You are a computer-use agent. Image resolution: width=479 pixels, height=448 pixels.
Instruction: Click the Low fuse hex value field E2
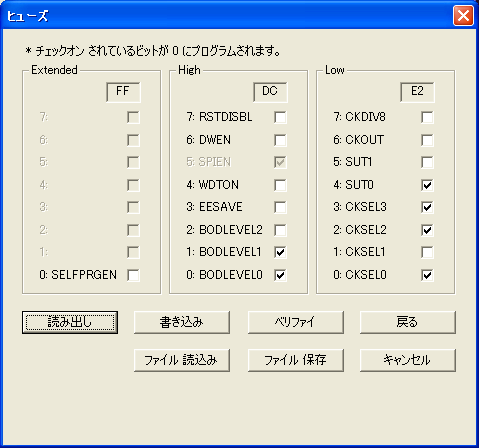click(x=417, y=92)
